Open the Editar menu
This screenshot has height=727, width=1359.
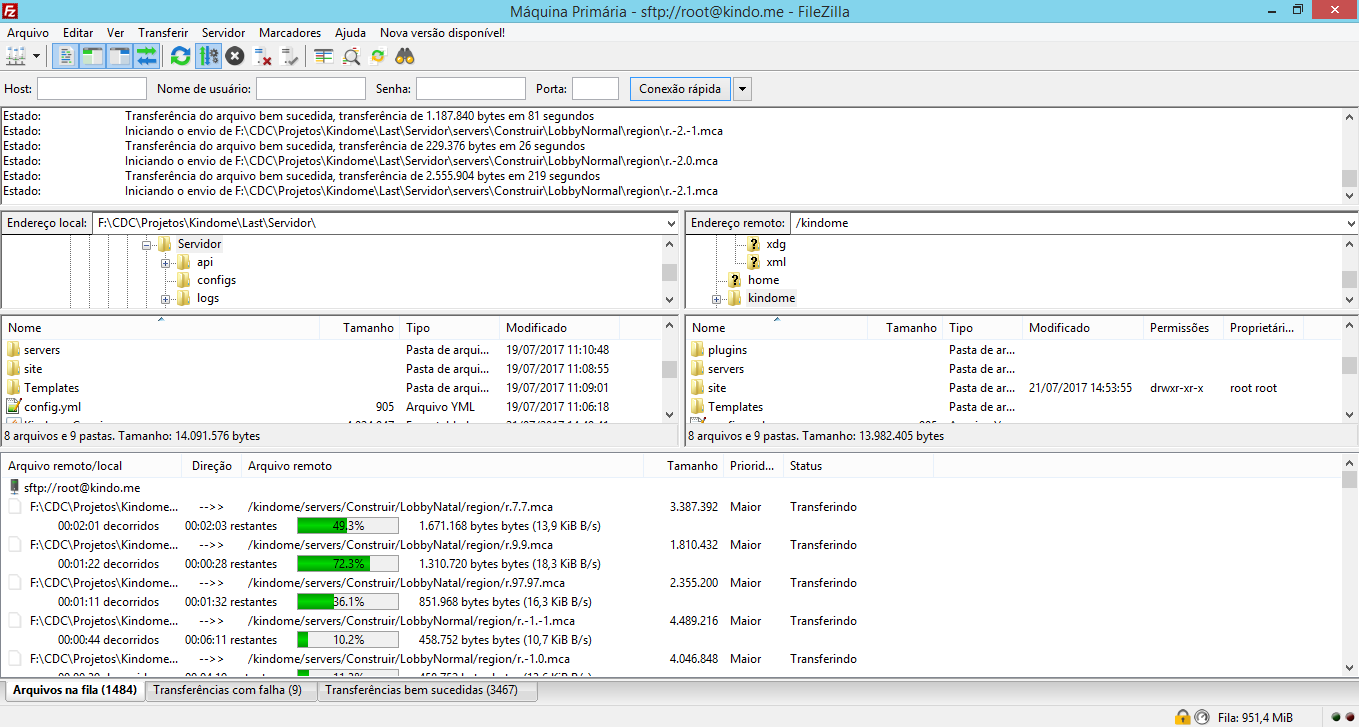click(78, 33)
